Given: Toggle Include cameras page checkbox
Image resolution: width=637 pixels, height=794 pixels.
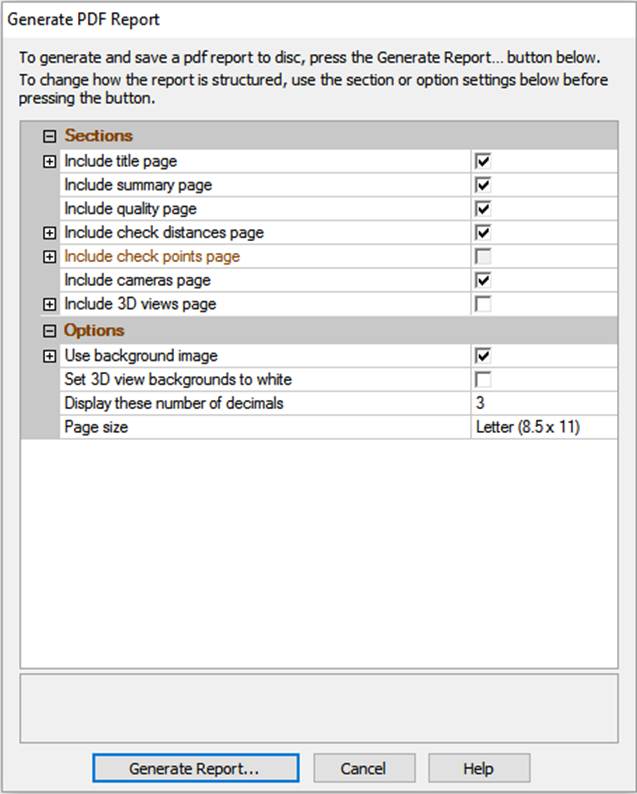Looking at the screenshot, I should tap(483, 281).
